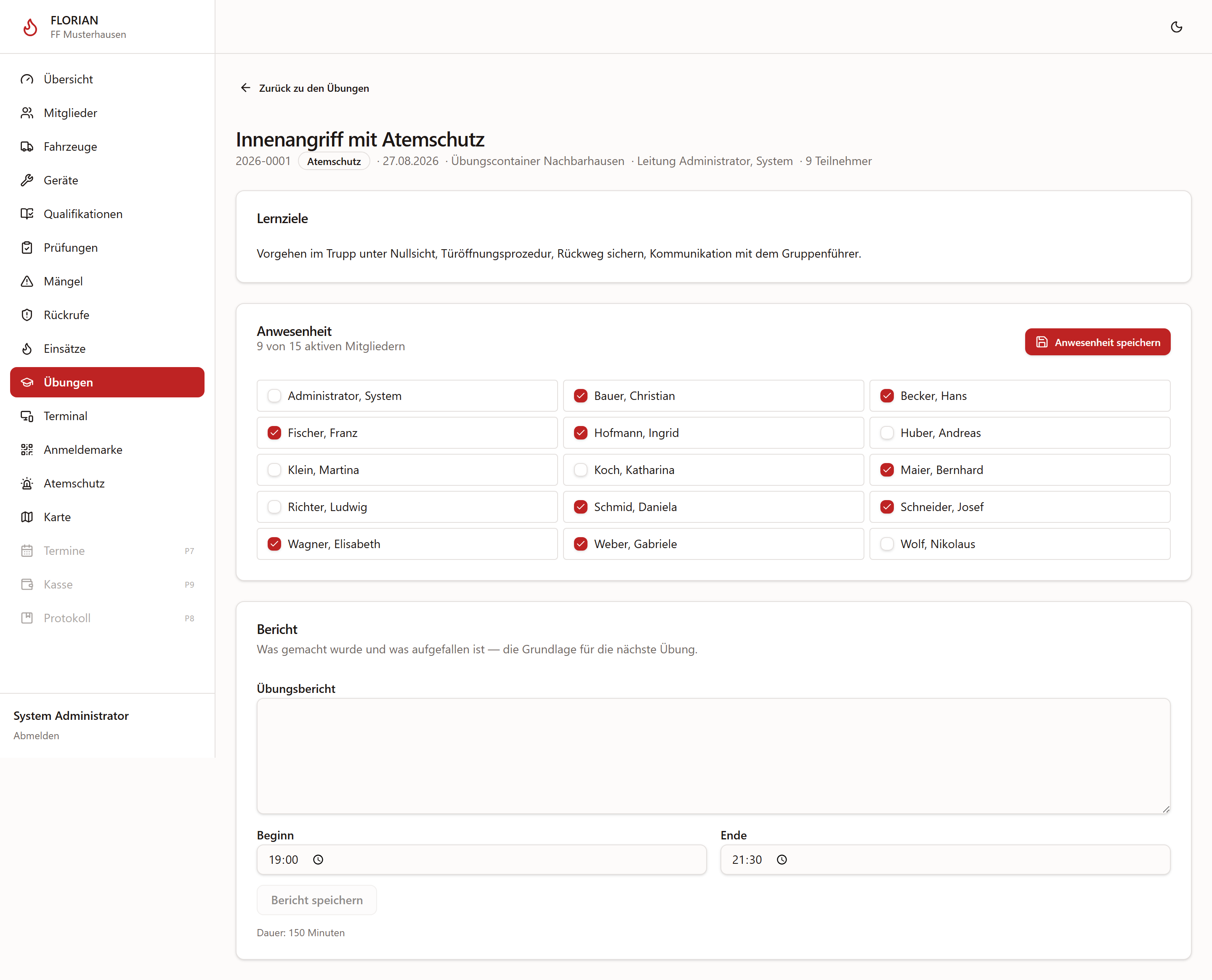Open the Beginn time picker clock icon
1212x980 pixels.
coord(318,859)
